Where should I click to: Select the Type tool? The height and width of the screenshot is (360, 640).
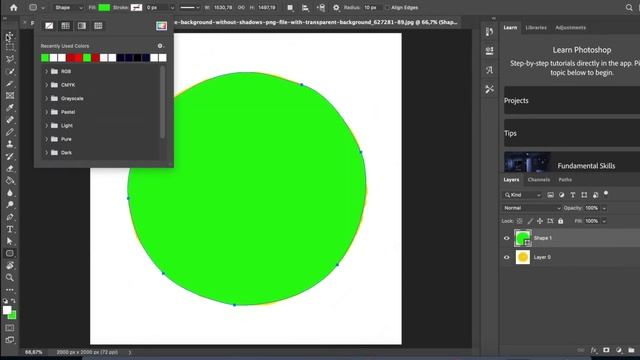point(9,229)
